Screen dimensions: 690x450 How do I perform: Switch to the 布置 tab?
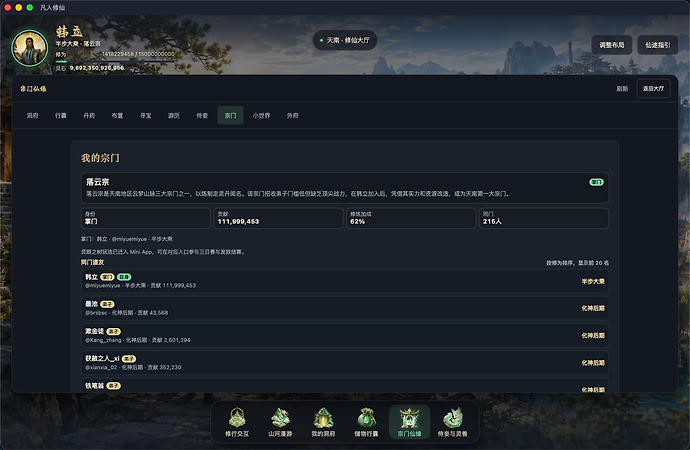(117, 116)
